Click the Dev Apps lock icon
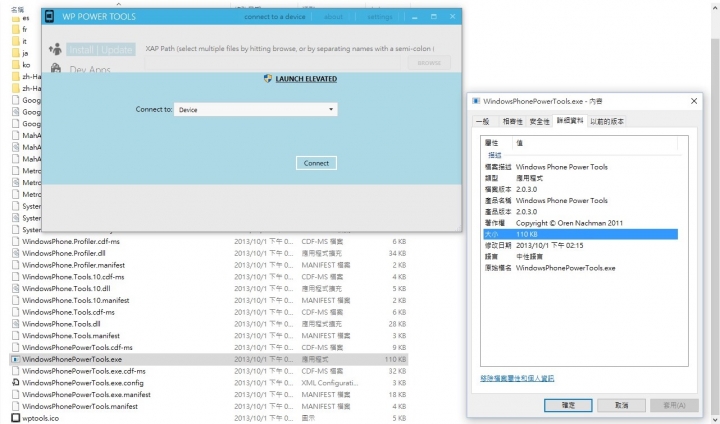 (x=56, y=68)
